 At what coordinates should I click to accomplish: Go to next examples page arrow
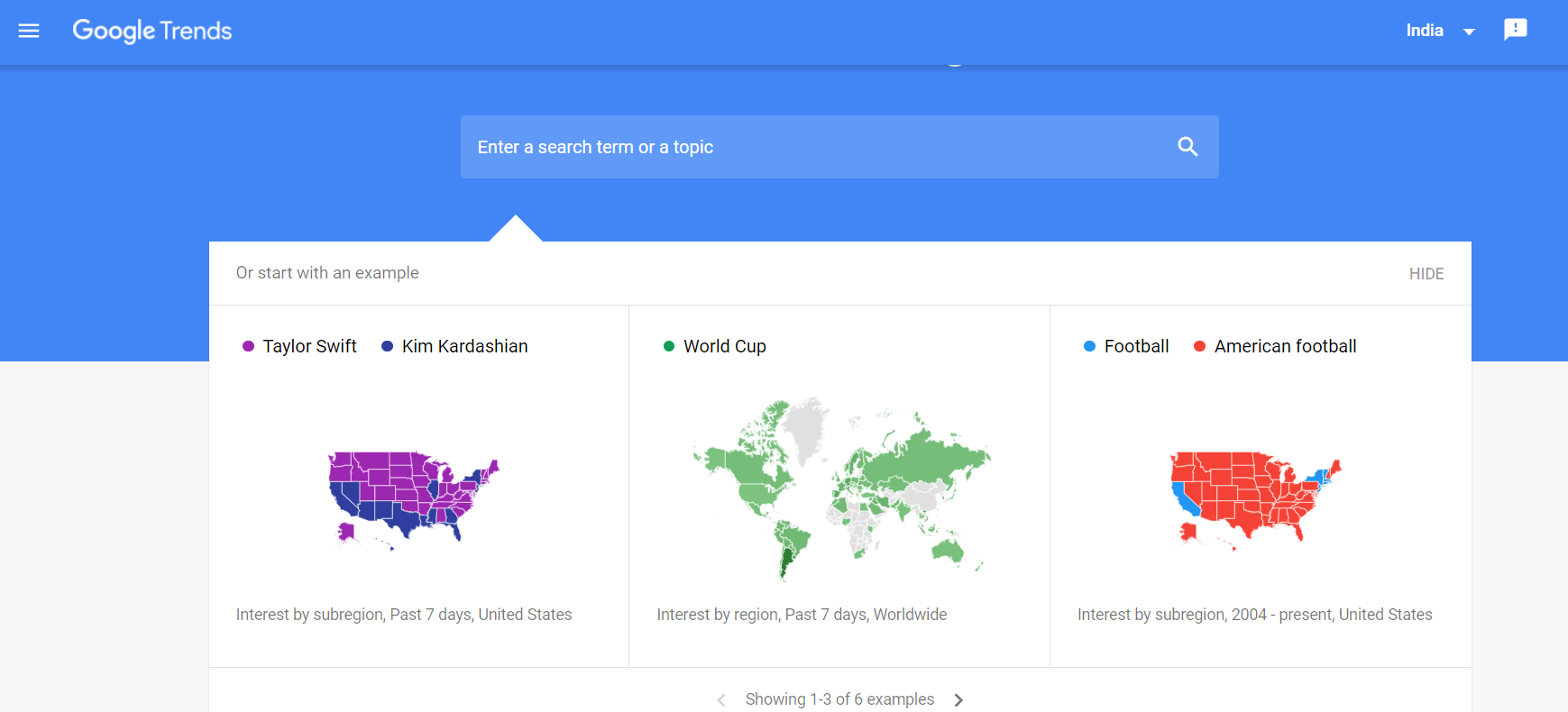958,700
